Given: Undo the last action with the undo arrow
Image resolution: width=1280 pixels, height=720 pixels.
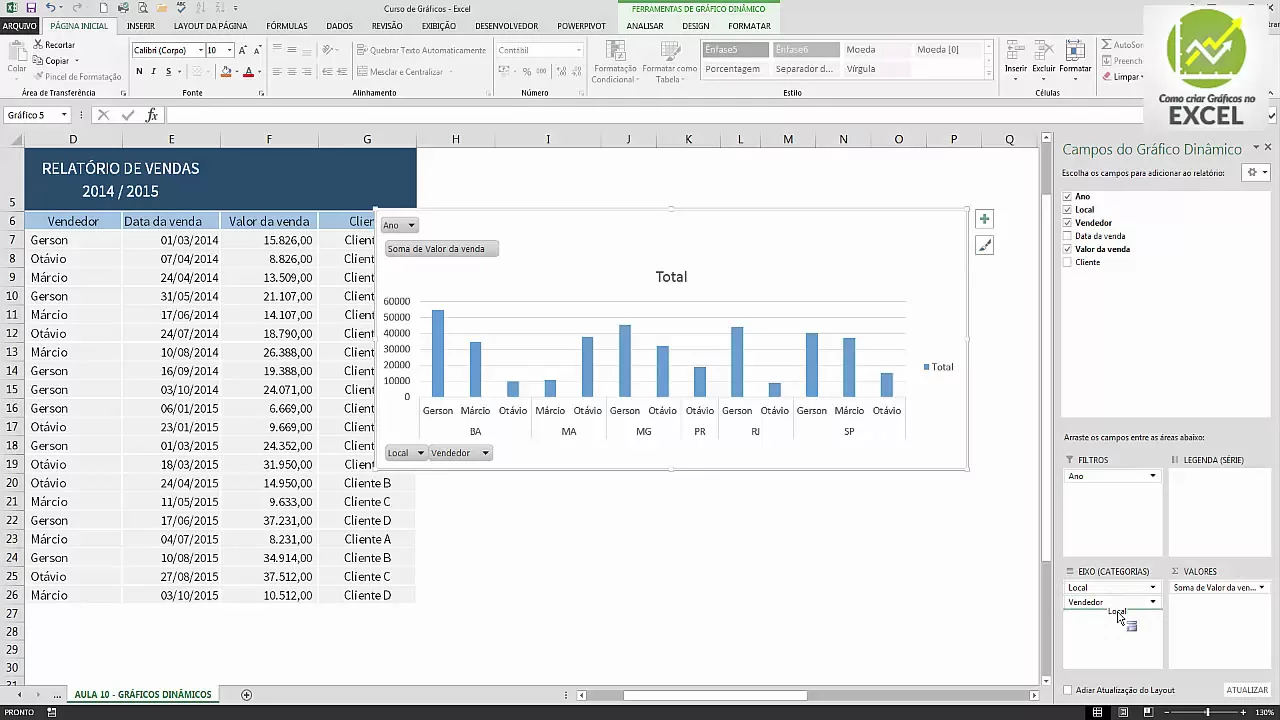Looking at the screenshot, I should tap(51, 8).
